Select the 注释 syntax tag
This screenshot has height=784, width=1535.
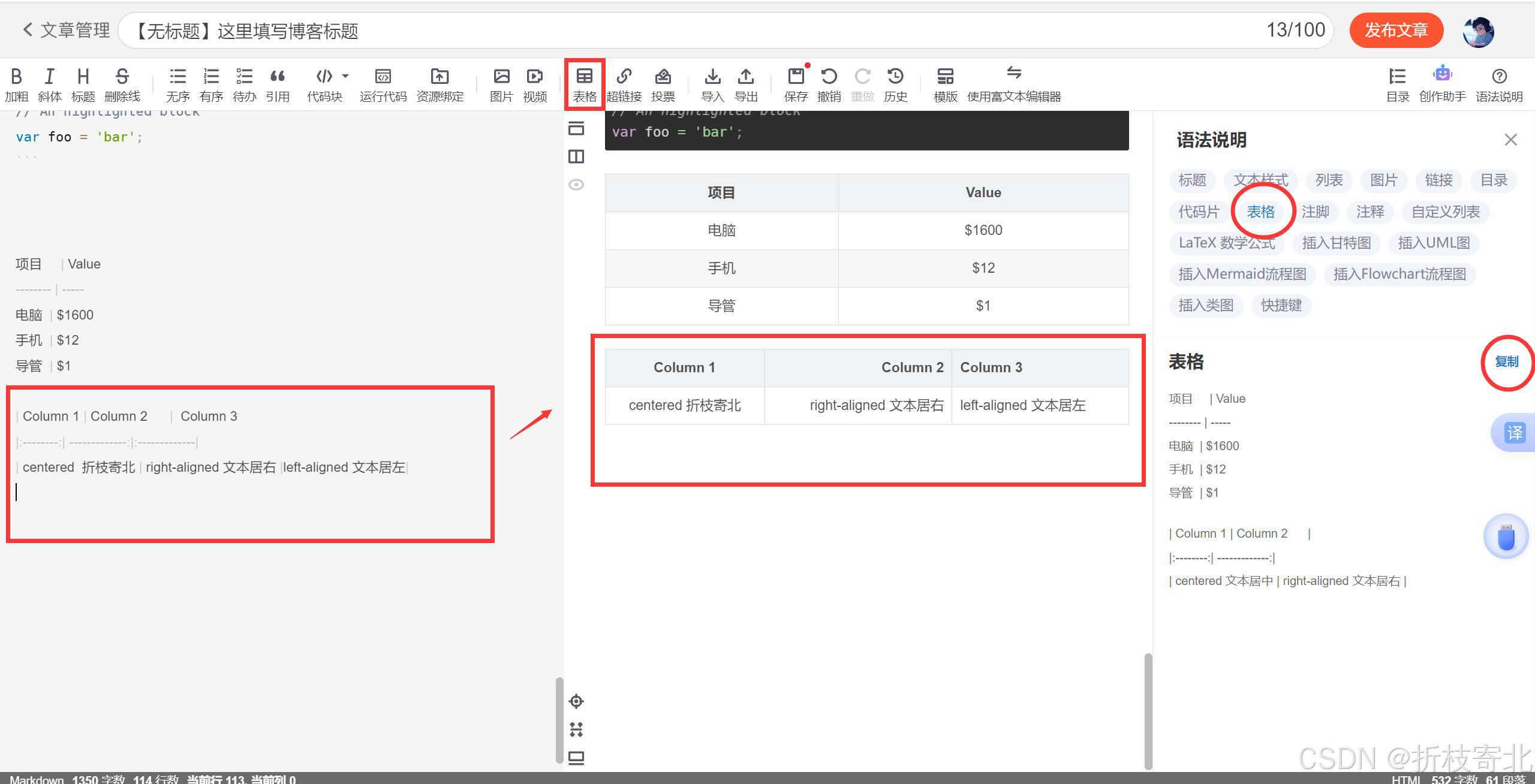(1370, 212)
